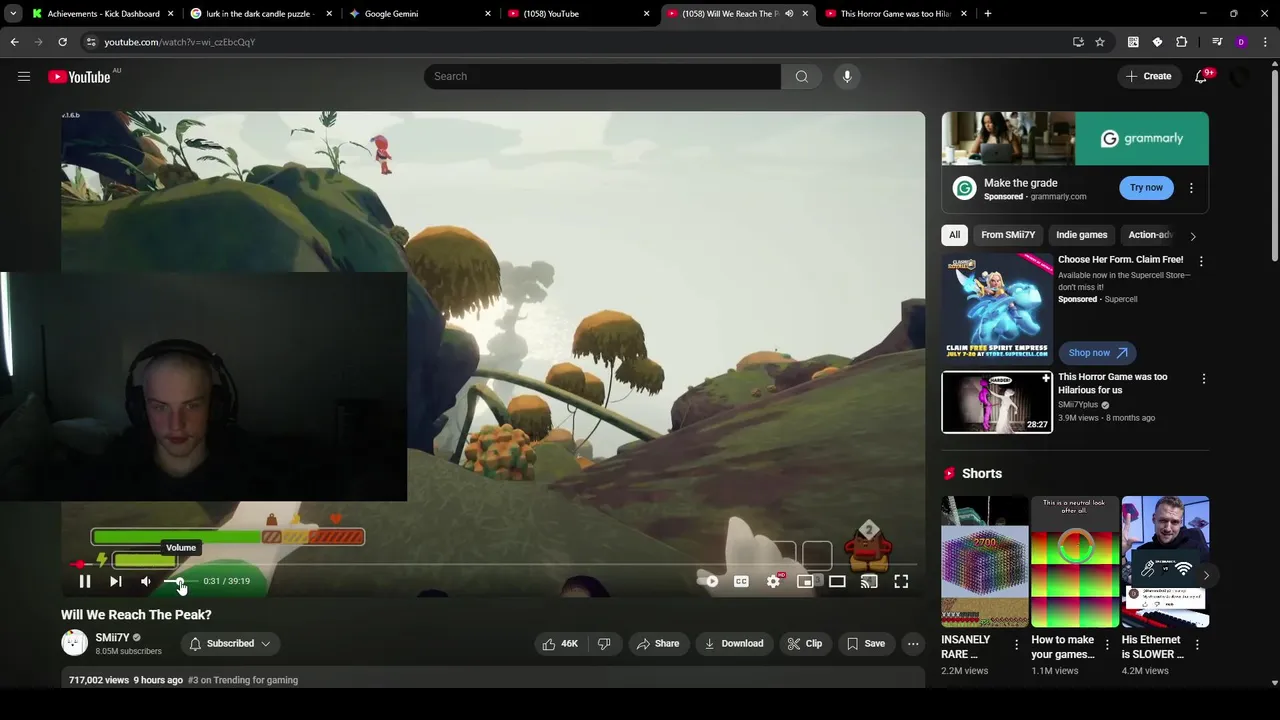The height and width of the screenshot is (720, 1280).
Task: Mute tab audio icon on playing tab
Action: coord(789,14)
